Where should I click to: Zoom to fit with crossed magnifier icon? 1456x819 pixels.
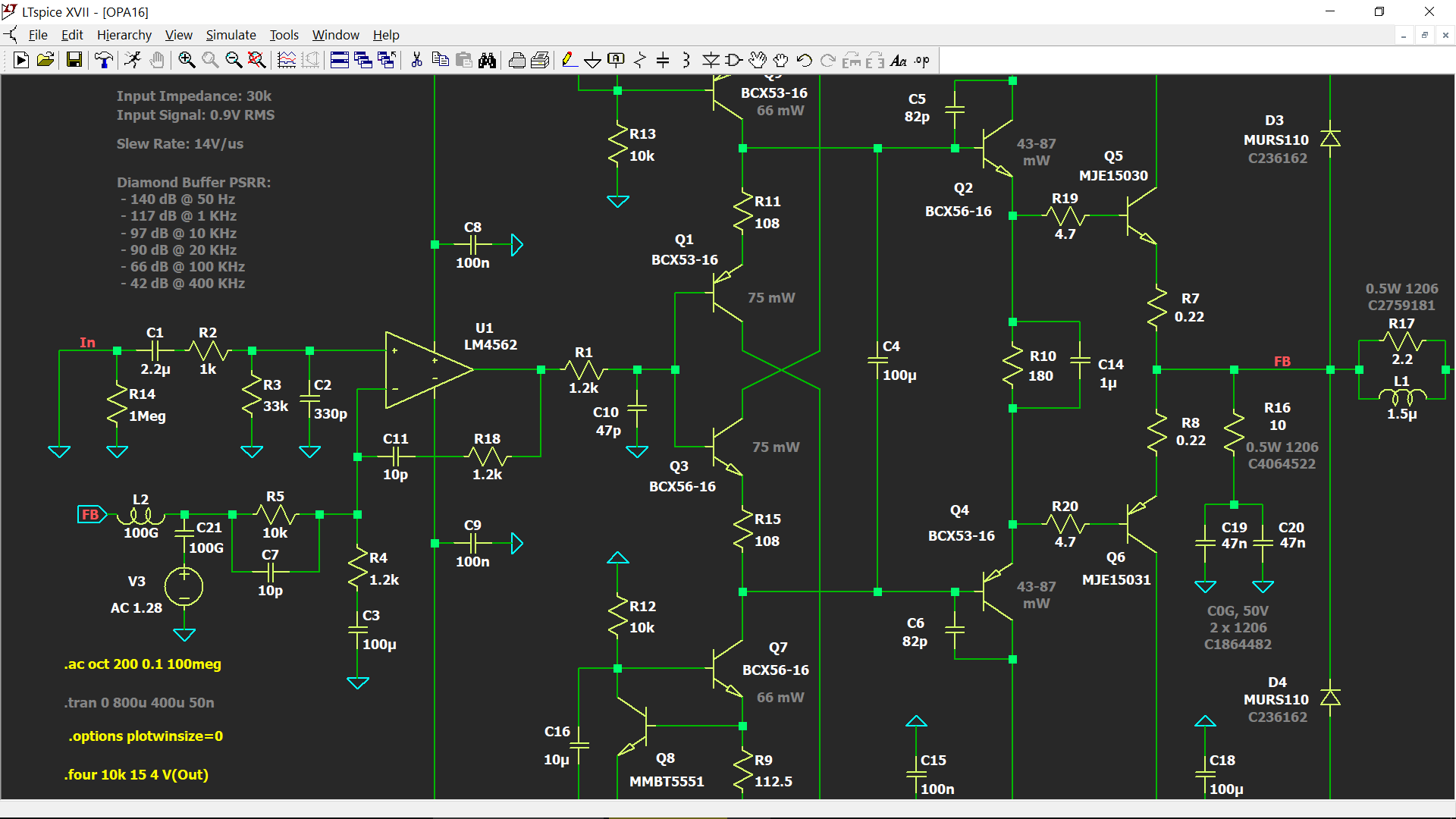coord(257,60)
